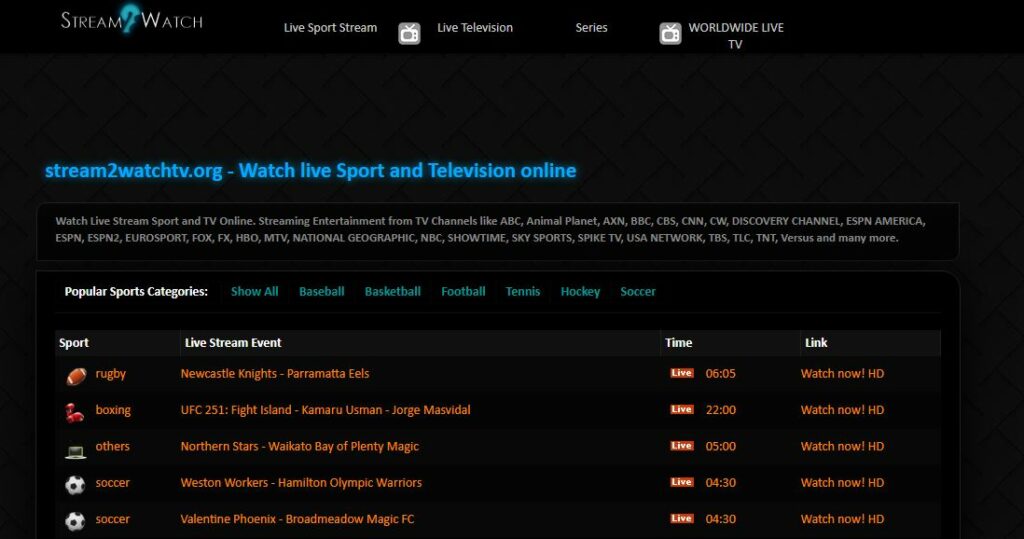Screen dimensions: 1024x539
Task: Filter events by Basketball
Action: (x=392, y=291)
